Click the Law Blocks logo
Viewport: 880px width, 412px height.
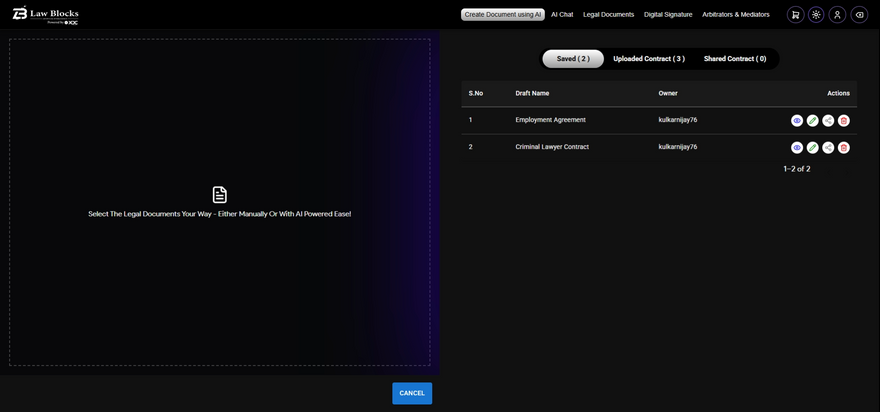click(x=46, y=15)
